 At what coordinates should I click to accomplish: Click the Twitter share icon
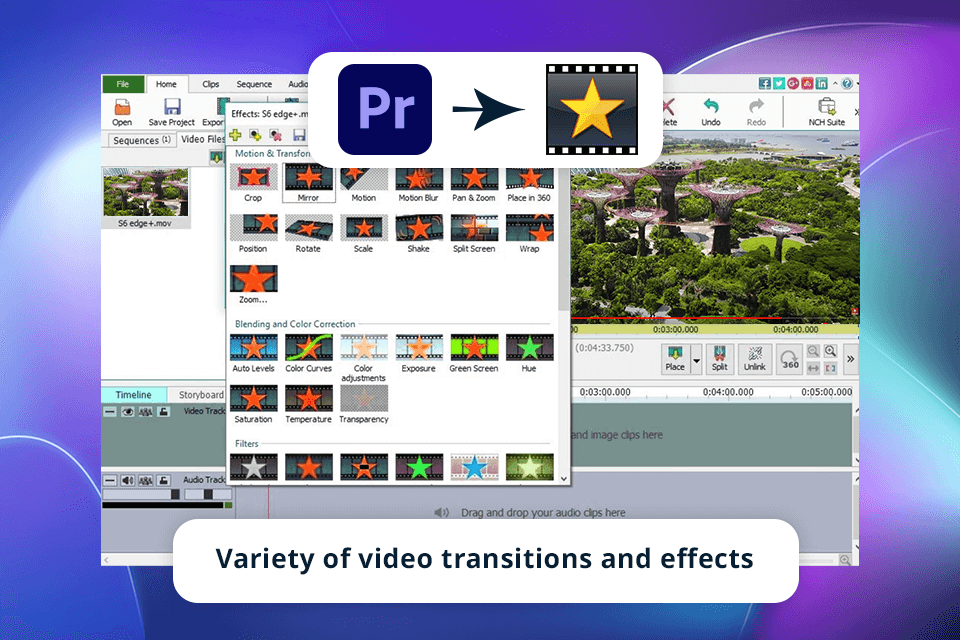779,83
